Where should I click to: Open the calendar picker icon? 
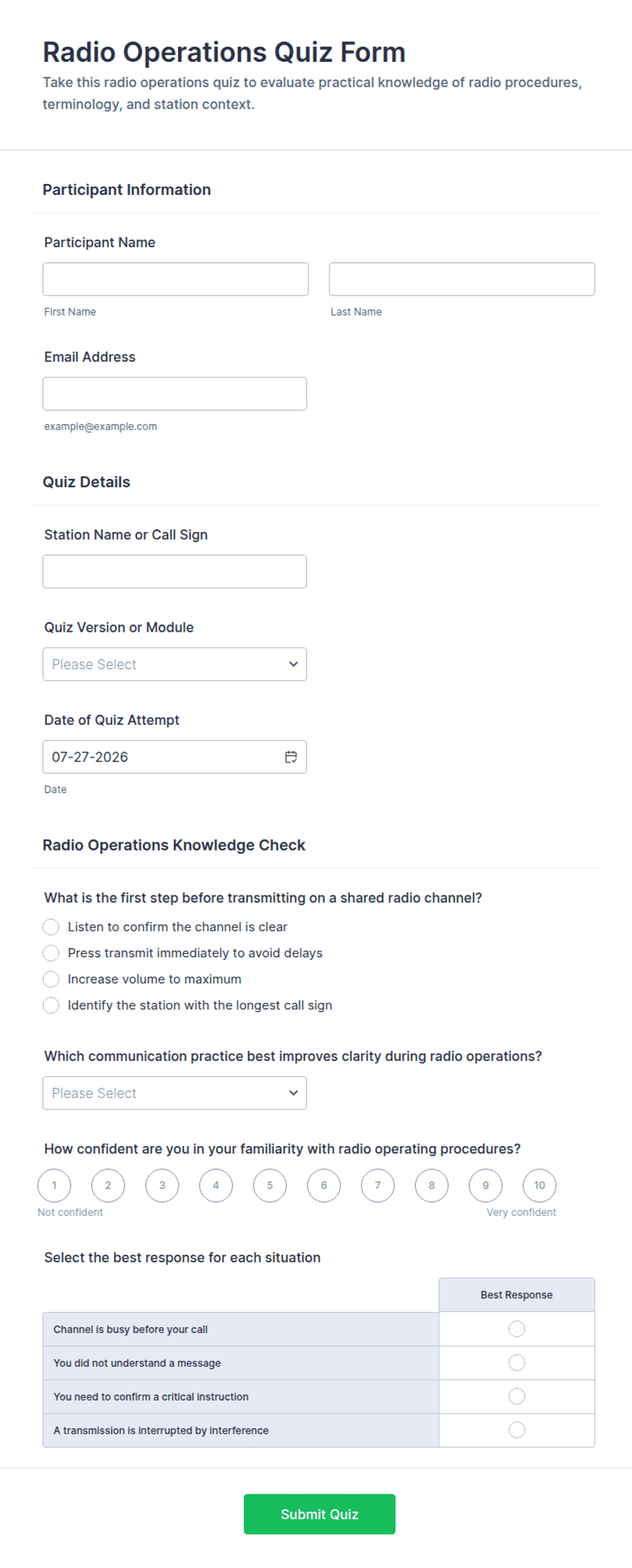pyautogui.click(x=291, y=757)
